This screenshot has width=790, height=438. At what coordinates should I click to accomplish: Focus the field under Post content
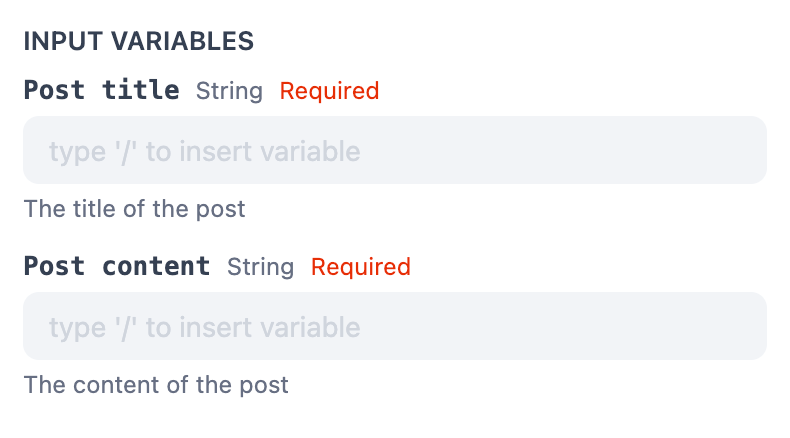click(500, 327)
